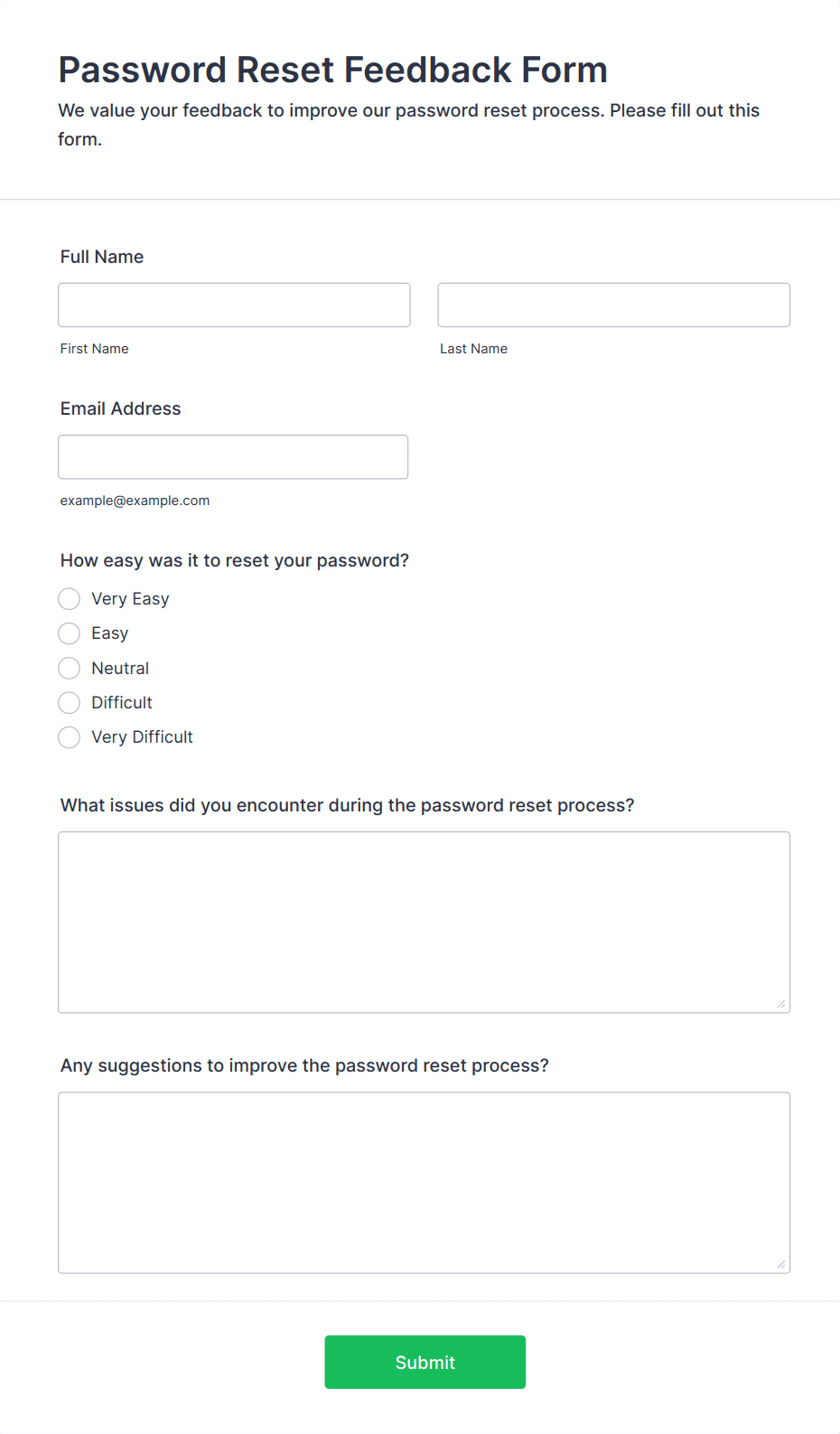The width and height of the screenshot is (840, 1434).
Task: Submit the feedback form
Action: 425,1363
